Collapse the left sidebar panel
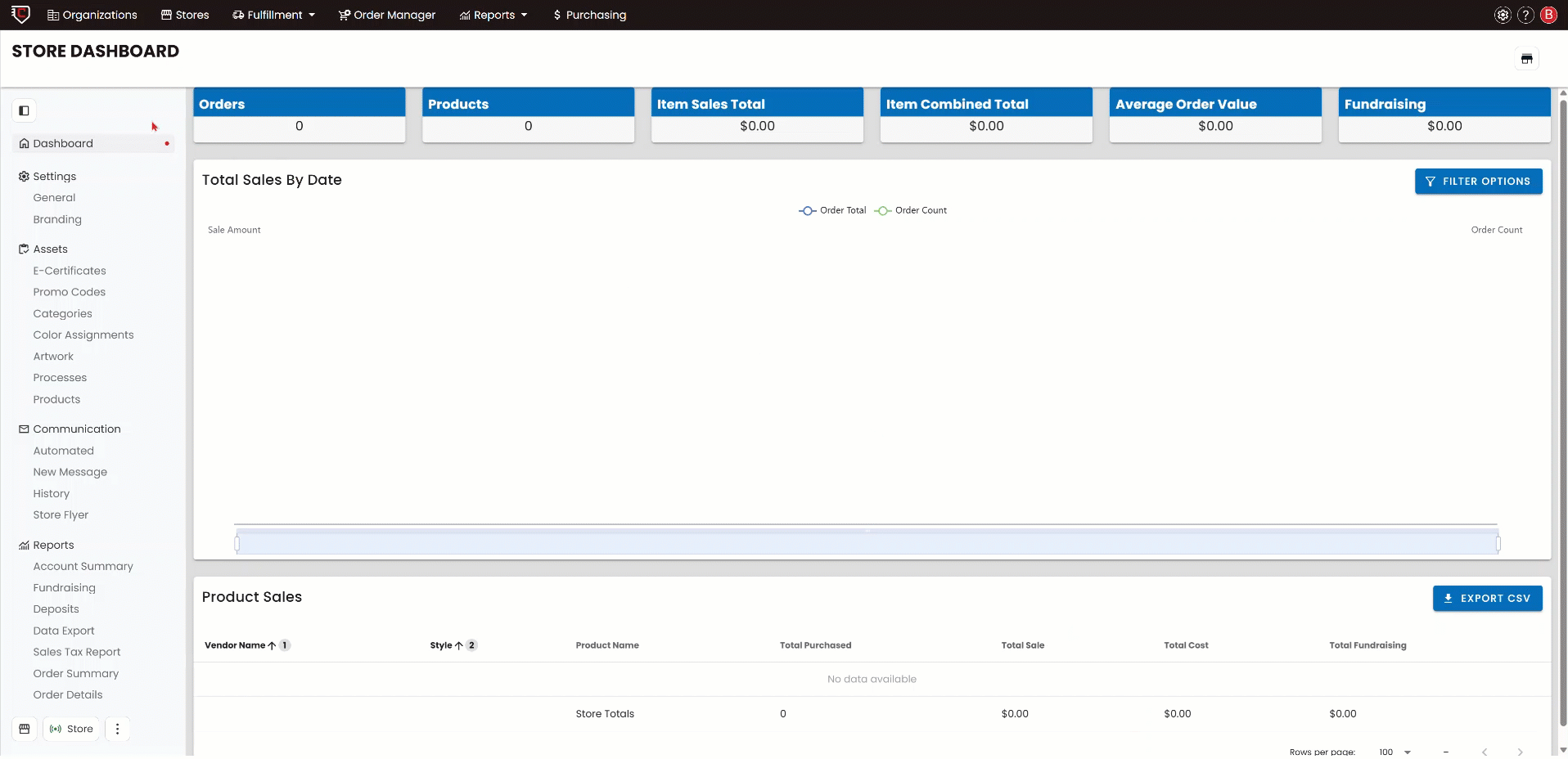This screenshot has height=759, width=1568. point(25,110)
